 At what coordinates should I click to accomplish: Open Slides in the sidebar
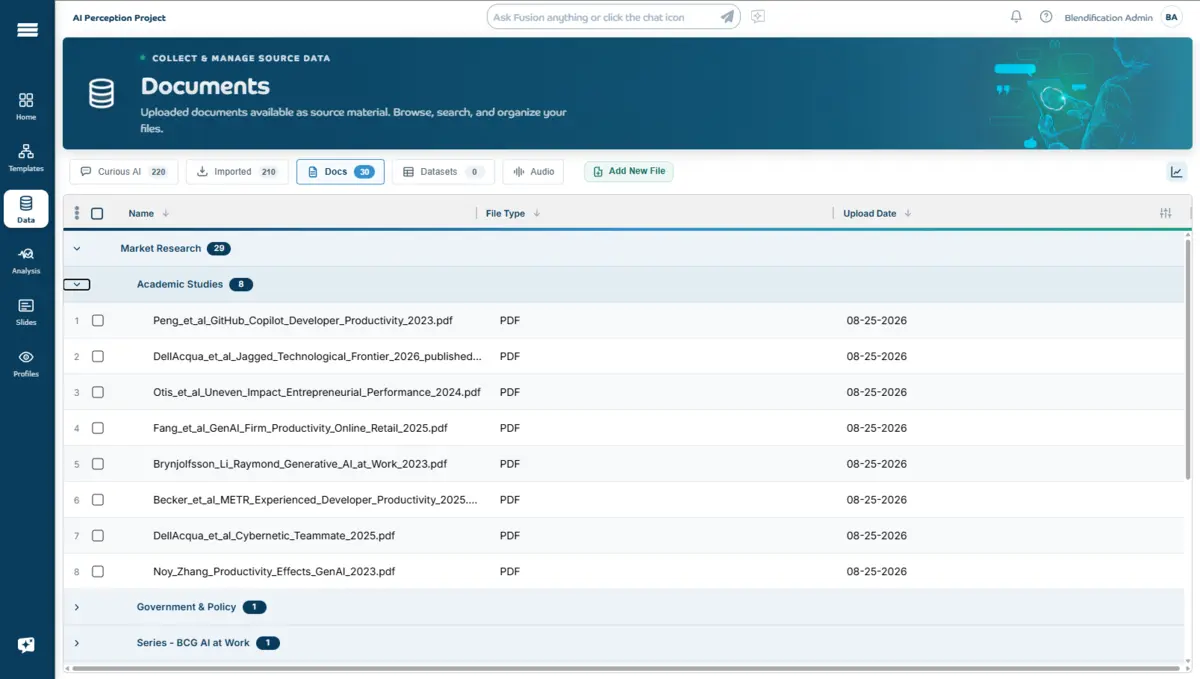26,311
